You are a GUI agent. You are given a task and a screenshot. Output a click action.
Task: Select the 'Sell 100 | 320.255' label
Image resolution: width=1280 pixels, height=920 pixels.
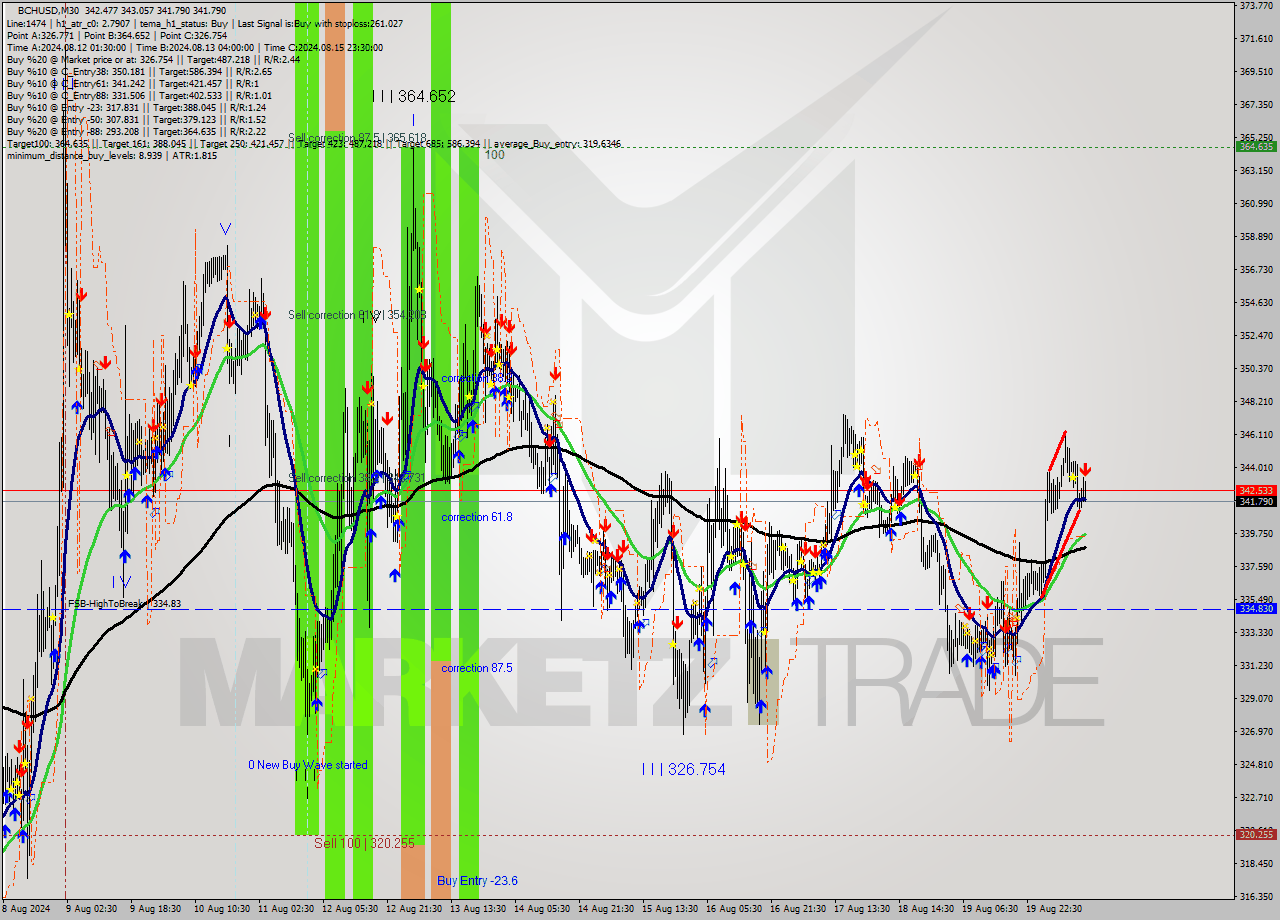tap(364, 843)
